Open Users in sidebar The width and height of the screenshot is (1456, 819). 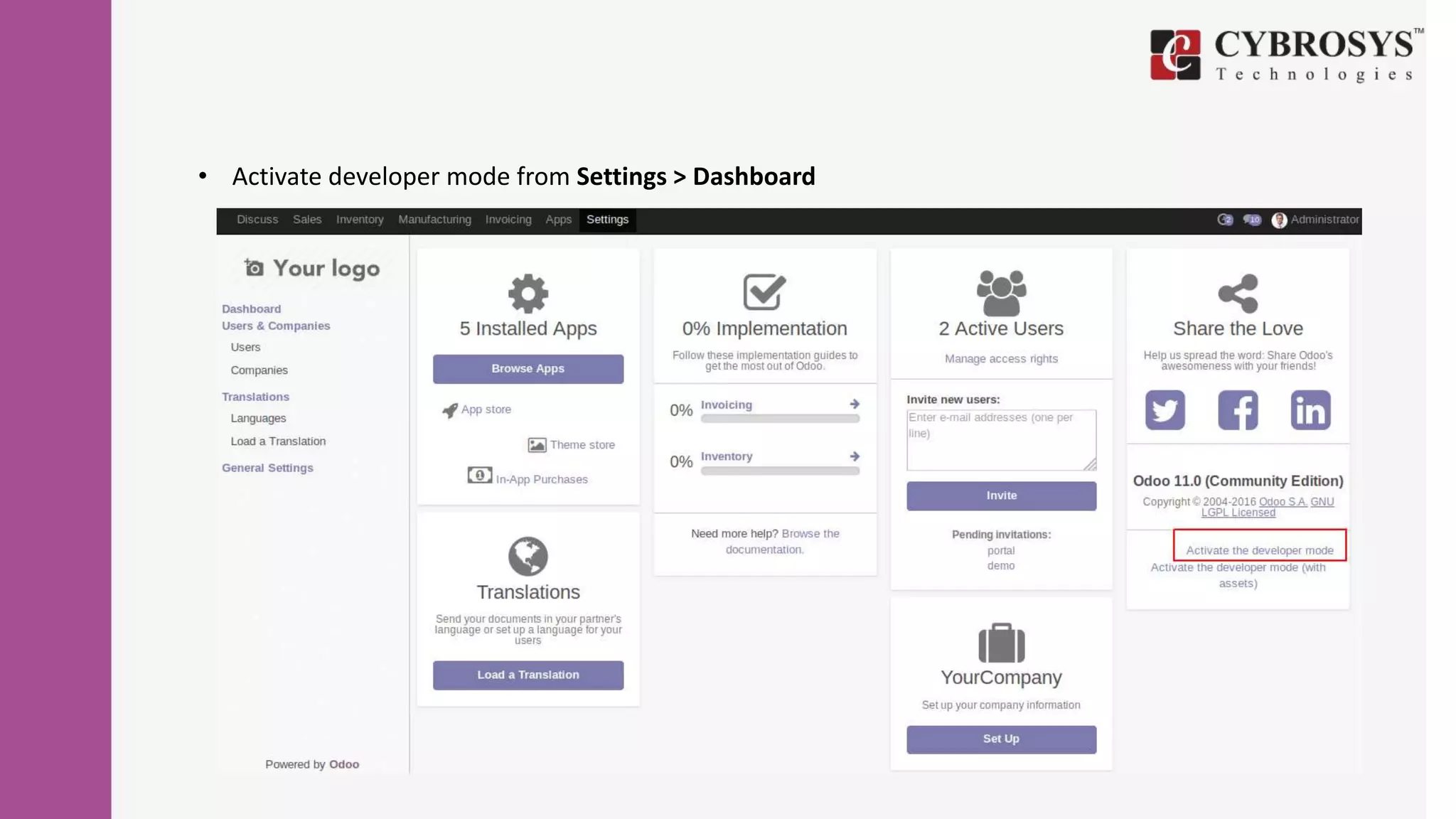click(x=245, y=348)
